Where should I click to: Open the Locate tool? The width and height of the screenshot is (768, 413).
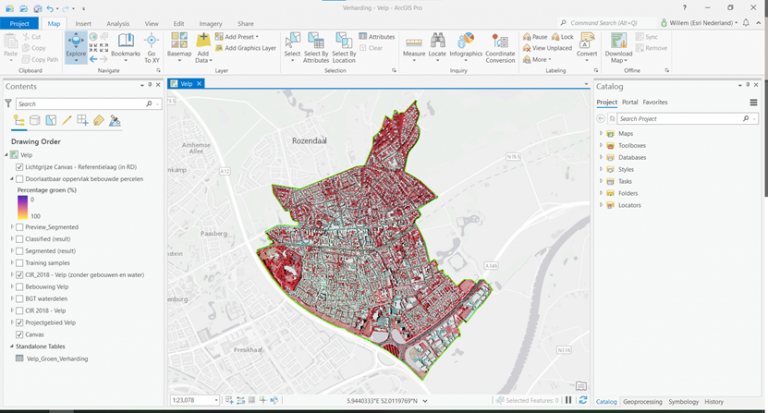[438, 44]
